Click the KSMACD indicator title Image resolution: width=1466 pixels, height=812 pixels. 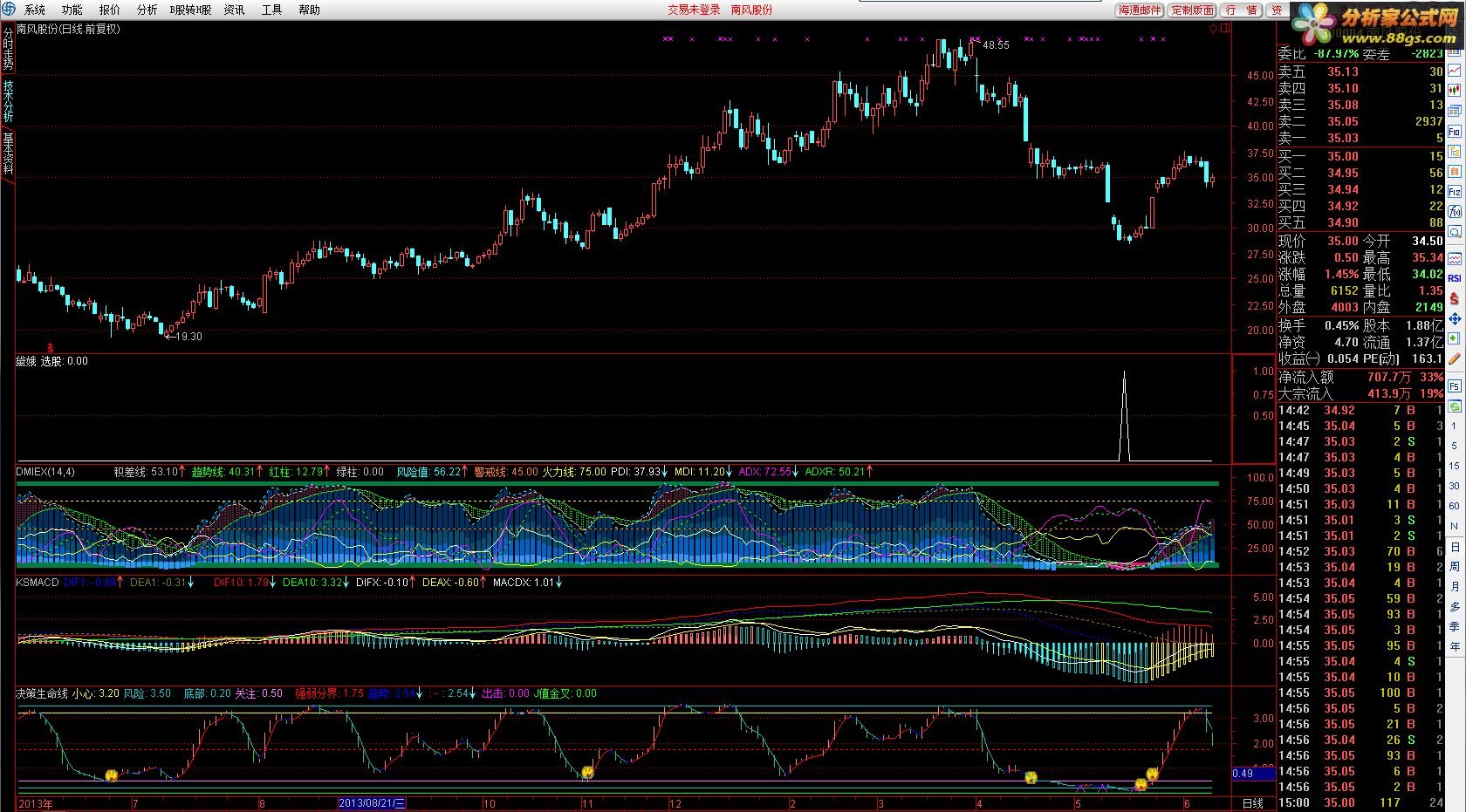tap(37, 582)
